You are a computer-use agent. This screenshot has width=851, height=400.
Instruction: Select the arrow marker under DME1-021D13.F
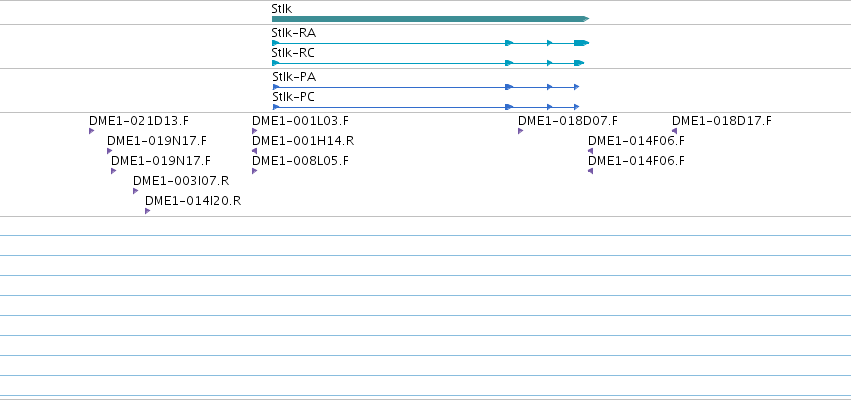[x=92, y=131]
